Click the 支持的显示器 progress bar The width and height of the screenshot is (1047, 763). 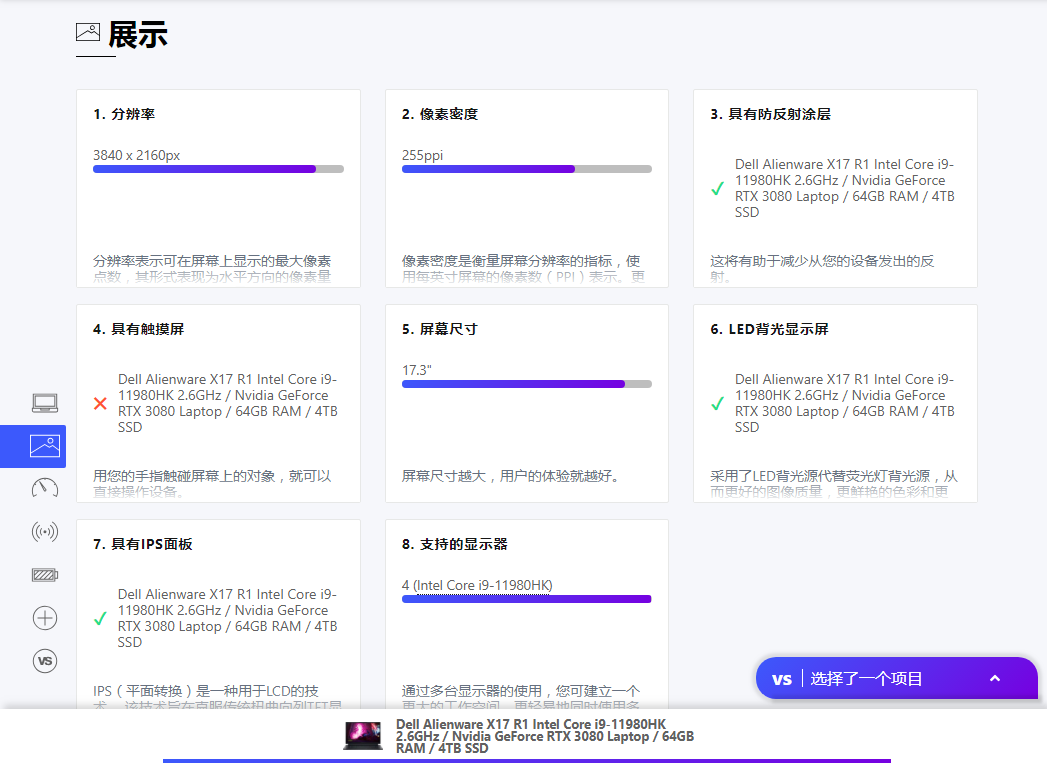pyautogui.click(x=527, y=599)
